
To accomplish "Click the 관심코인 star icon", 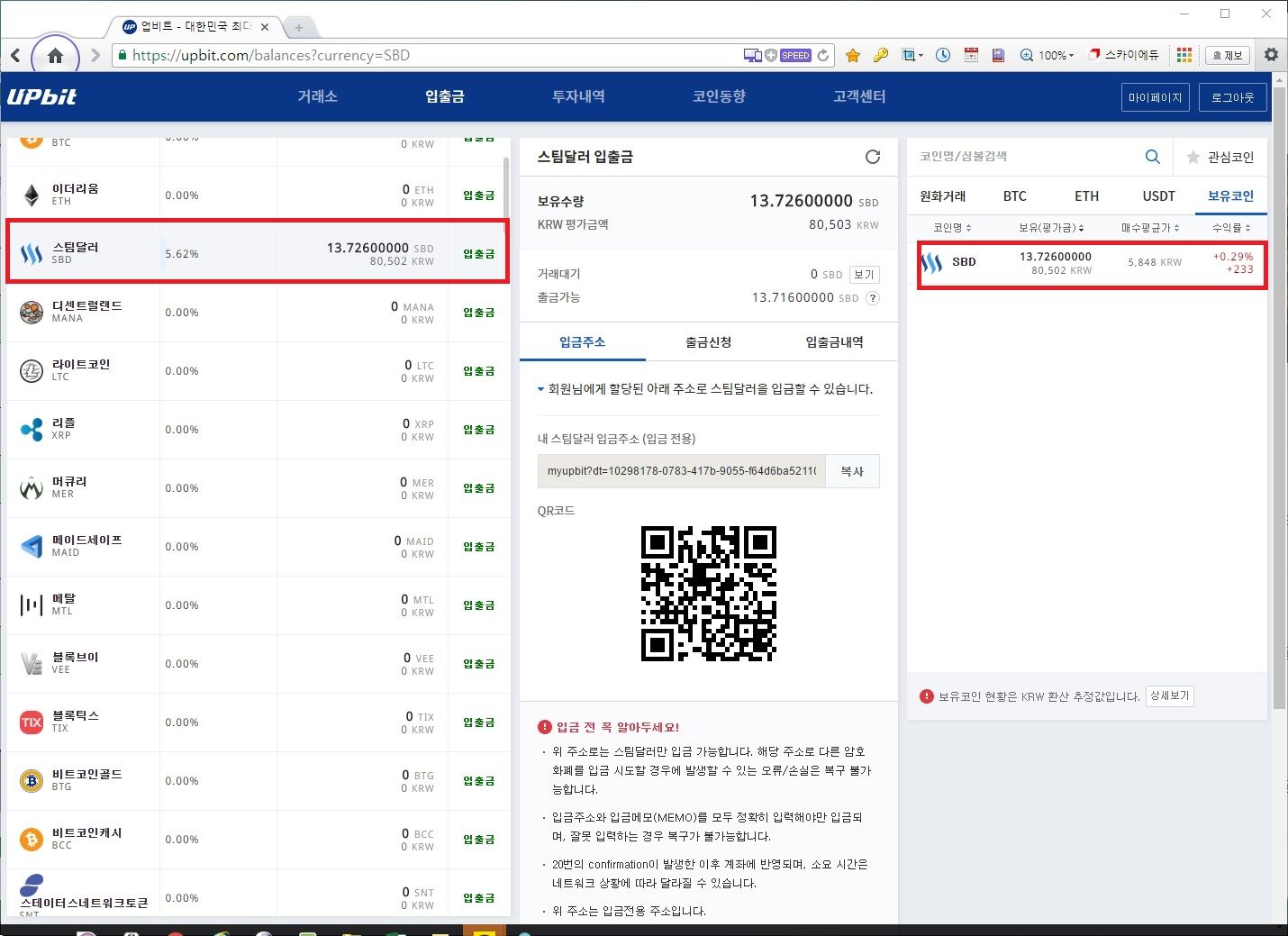I will click(1195, 156).
